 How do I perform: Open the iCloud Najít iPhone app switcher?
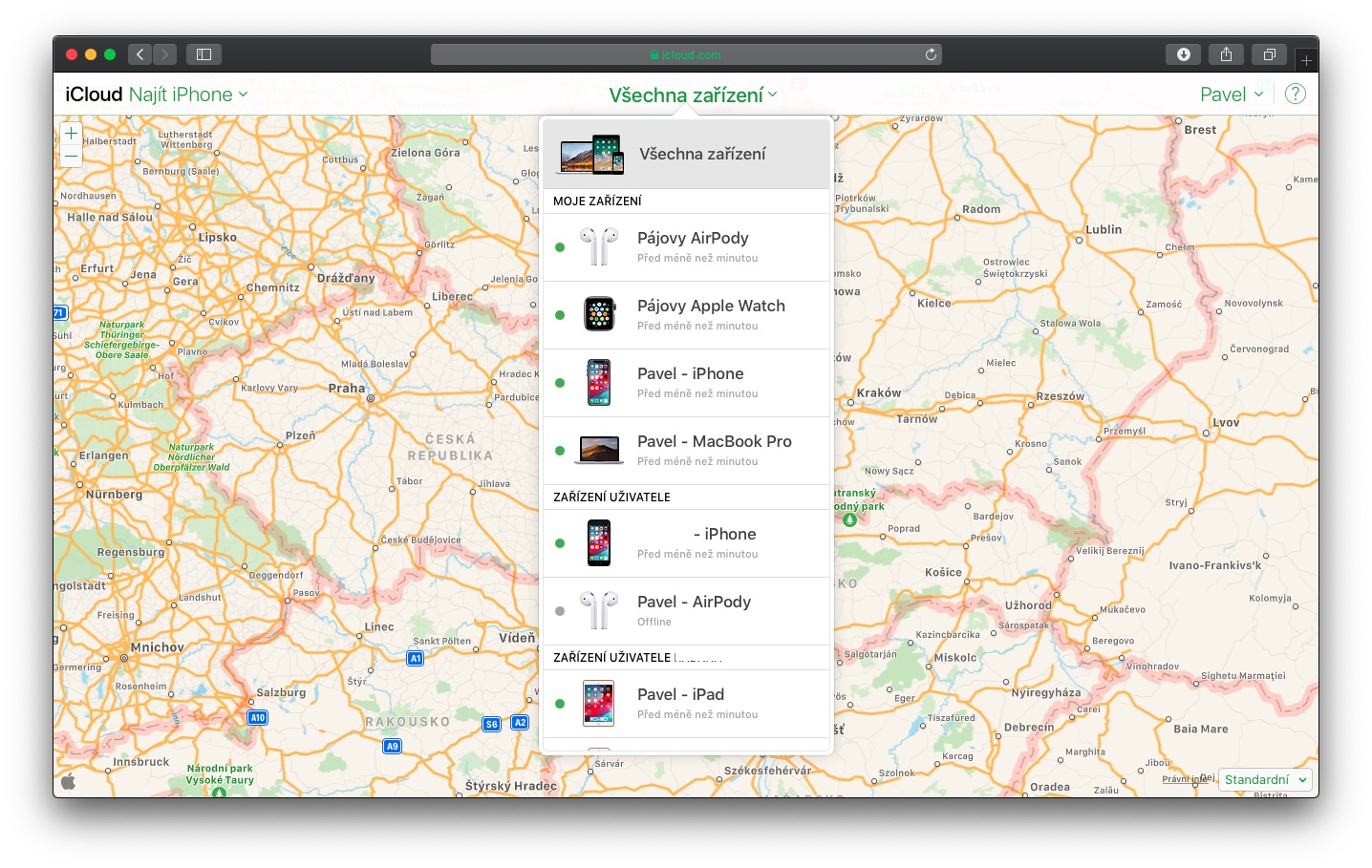(157, 94)
